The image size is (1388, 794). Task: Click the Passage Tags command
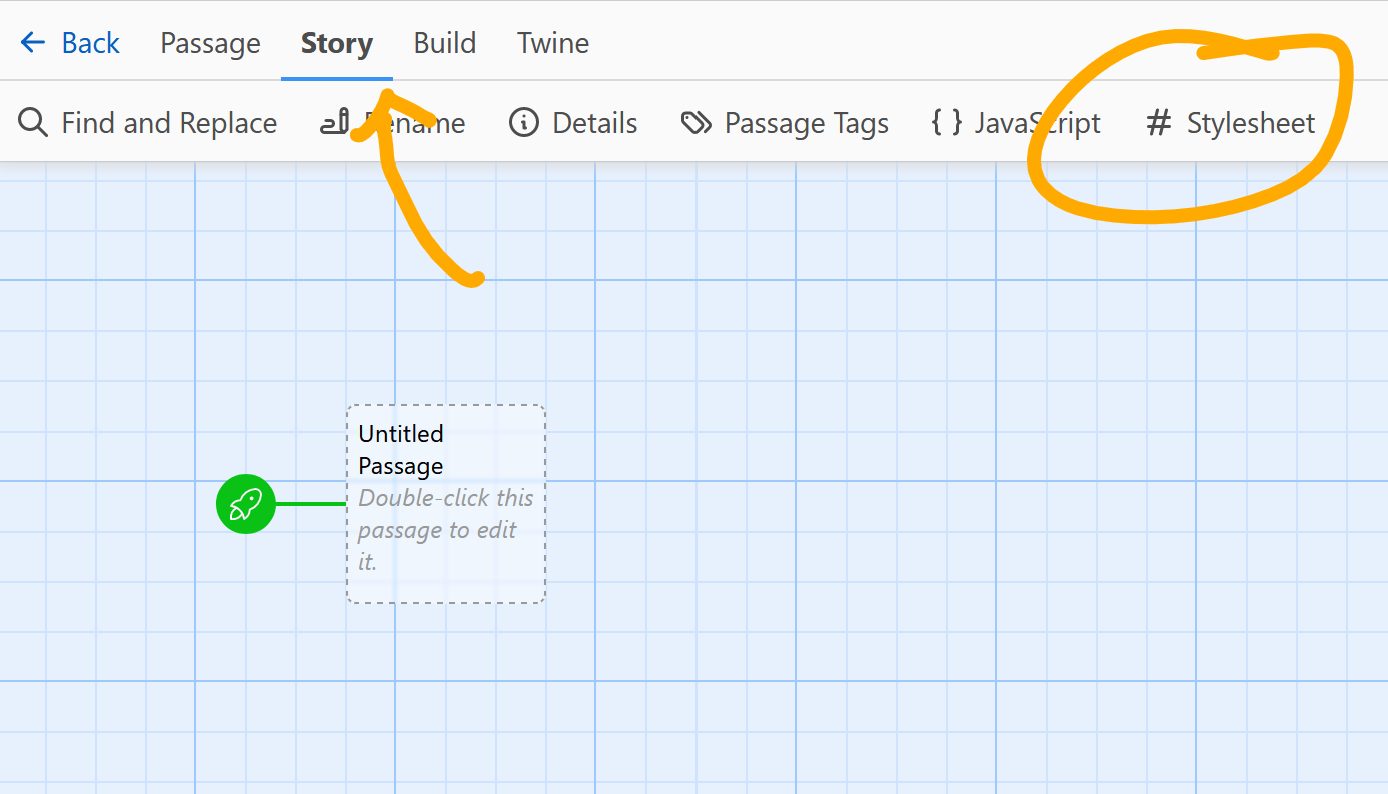[x=806, y=122]
